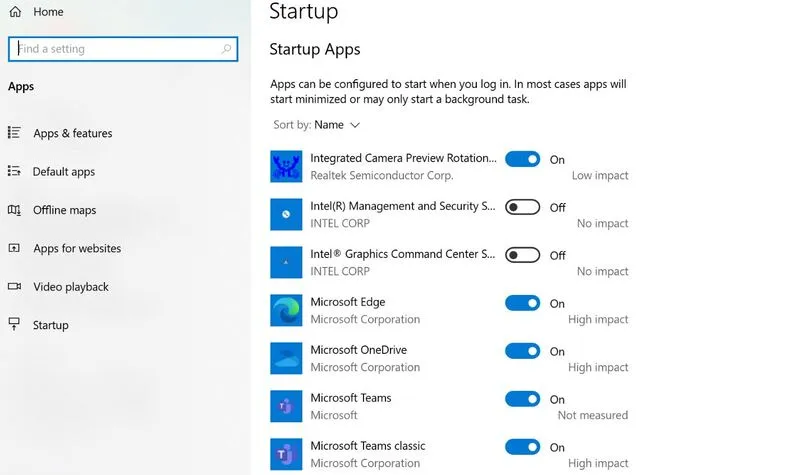Screen dimensions: 800x475
Task: Switch off Microsoft Teams classic toggle
Action: 522,447
